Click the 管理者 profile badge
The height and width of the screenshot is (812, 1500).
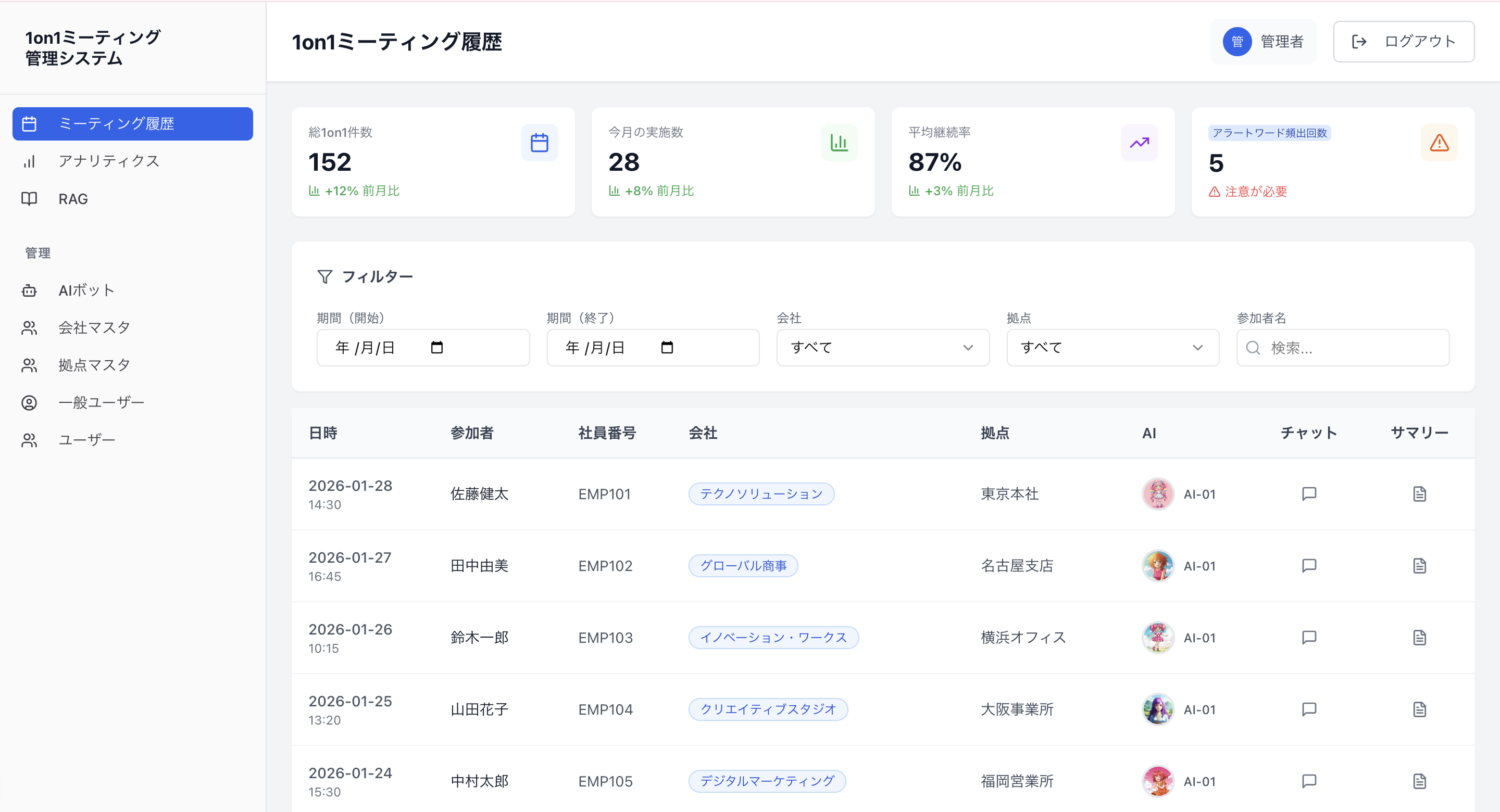(1264, 41)
